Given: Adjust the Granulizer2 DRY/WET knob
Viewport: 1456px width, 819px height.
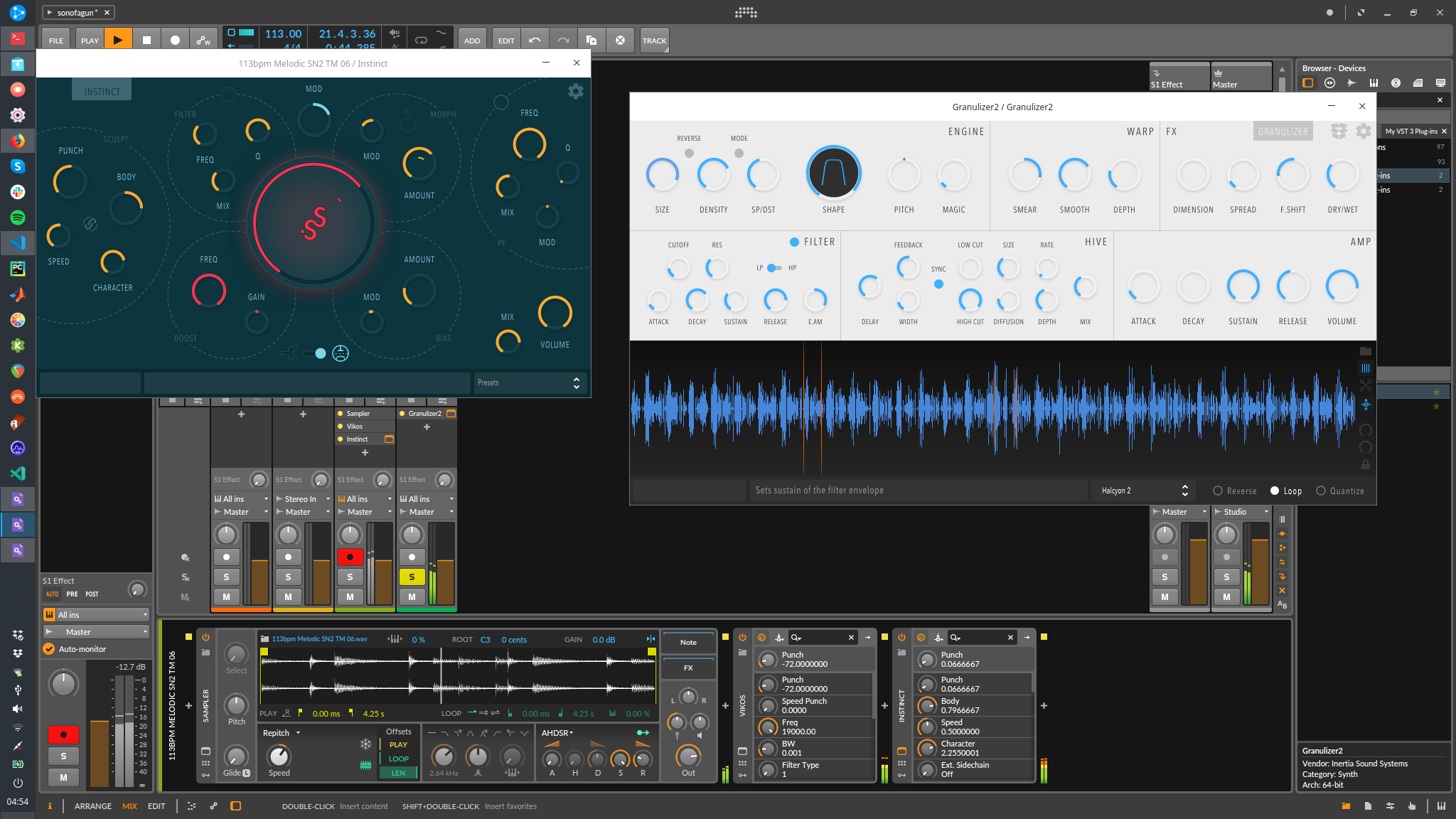Looking at the screenshot, I should 1342,175.
